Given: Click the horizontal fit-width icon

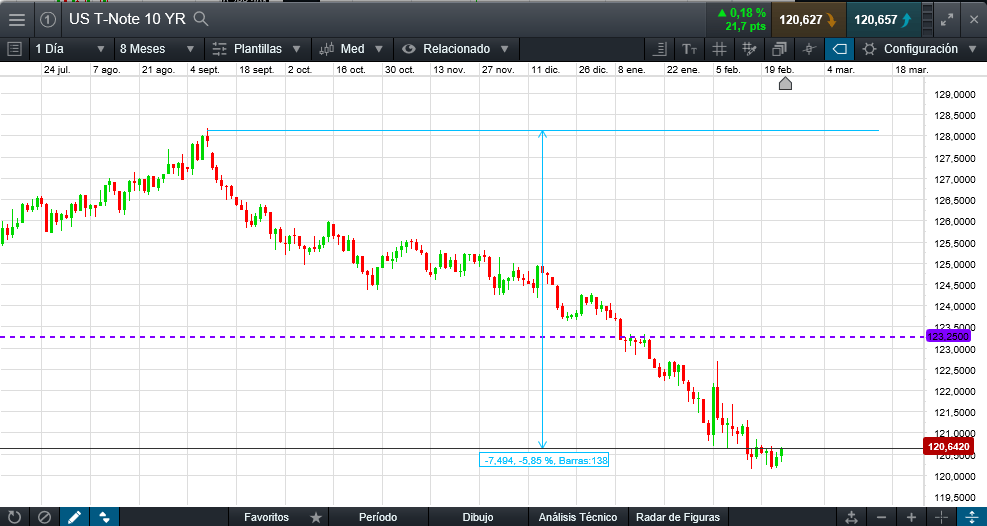Looking at the screenshot, I should coord(851,517).
